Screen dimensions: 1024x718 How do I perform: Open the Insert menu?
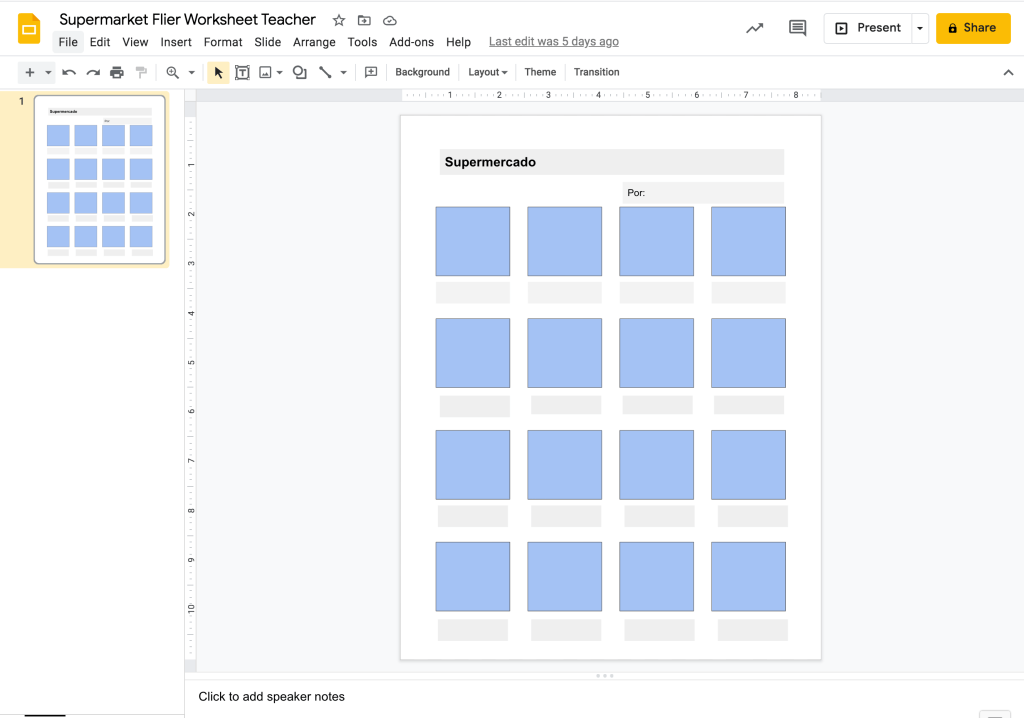coord(176,42)
